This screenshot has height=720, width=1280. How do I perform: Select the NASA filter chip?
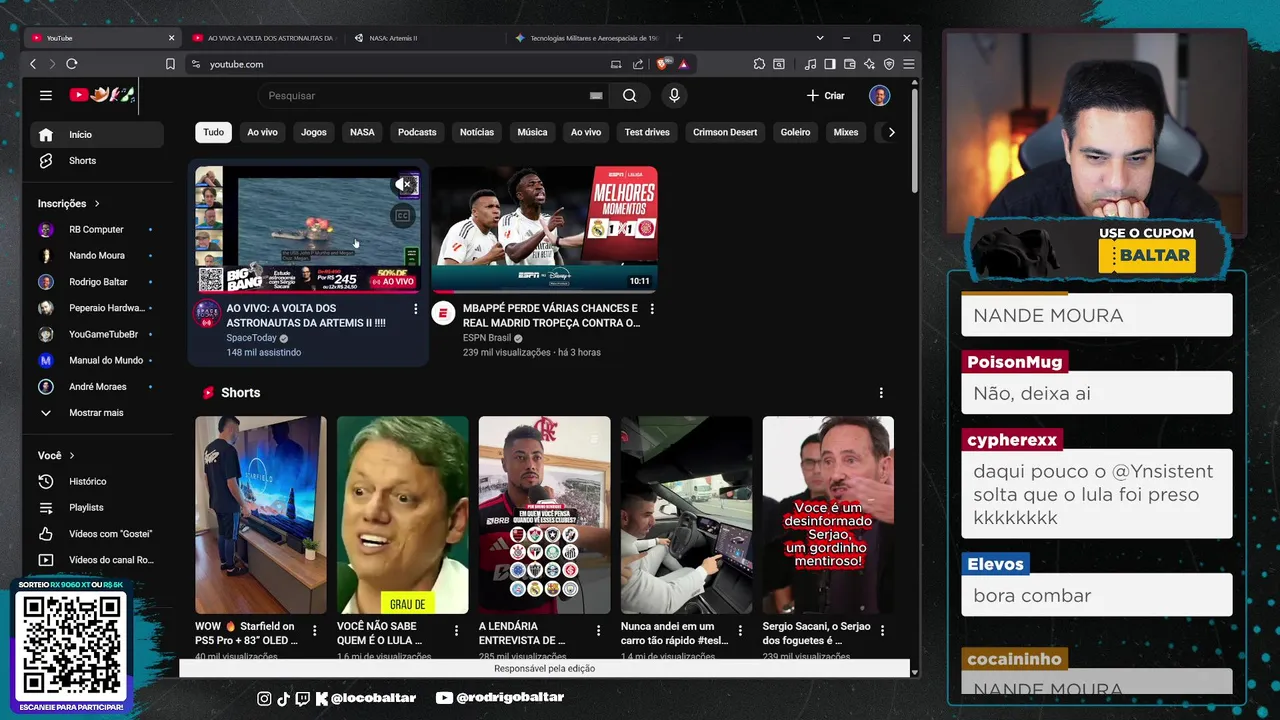(x=362, y=132)
